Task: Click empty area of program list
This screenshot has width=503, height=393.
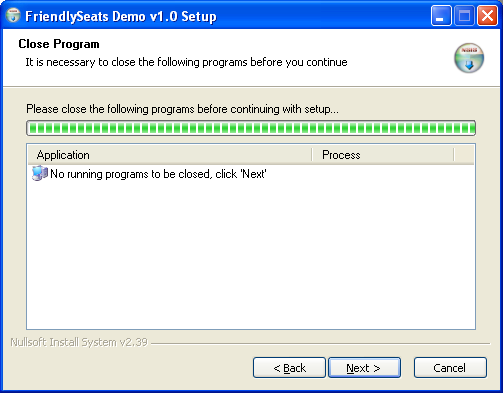Action: click(251, 255)
